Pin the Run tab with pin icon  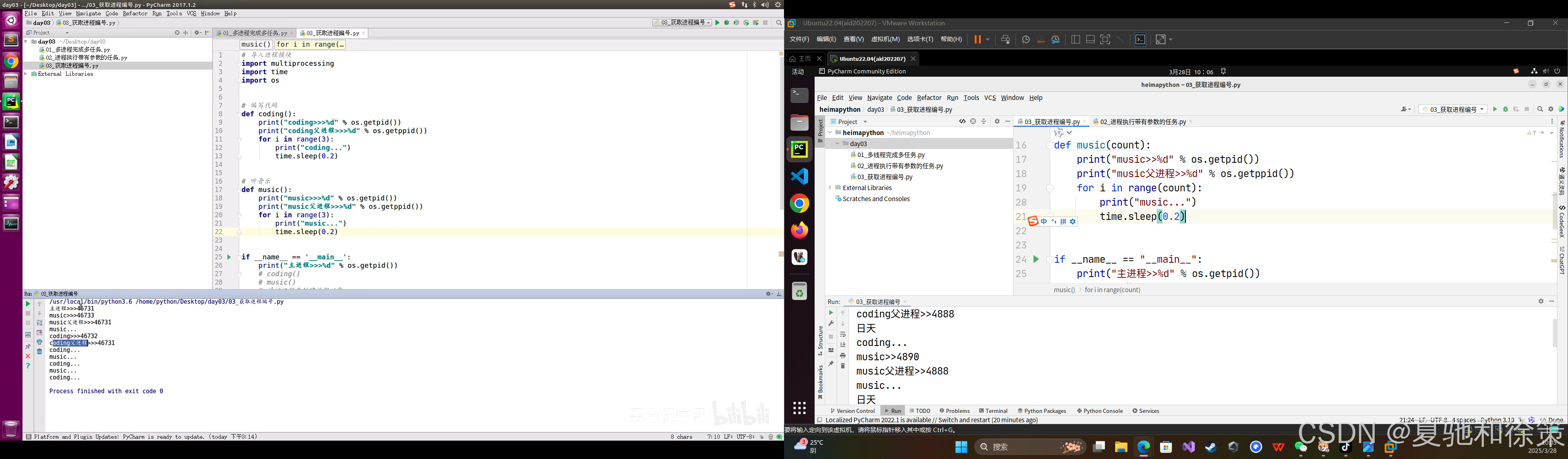[831, 364]
